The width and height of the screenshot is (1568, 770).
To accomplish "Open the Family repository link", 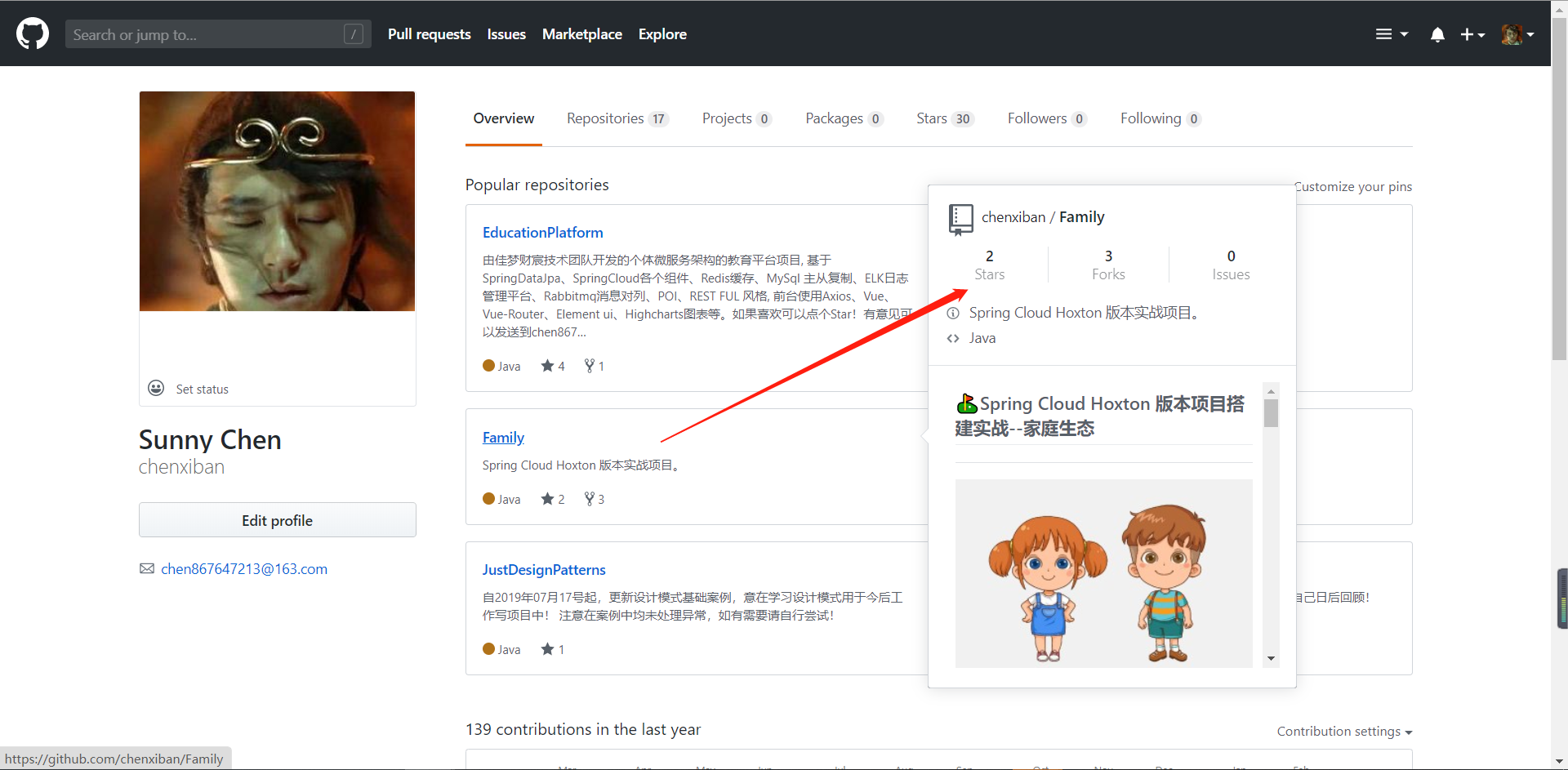I will coord(503,438).
